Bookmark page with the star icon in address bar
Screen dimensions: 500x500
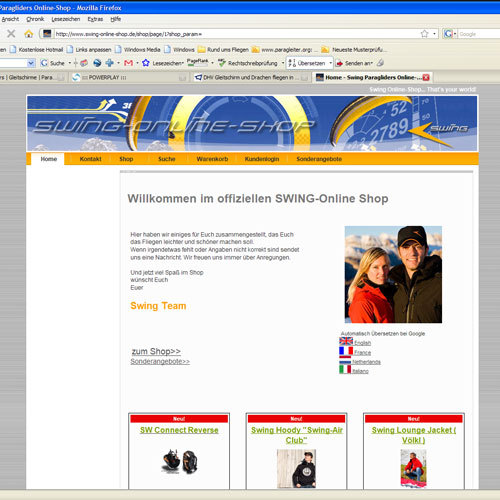click(424, 34)
